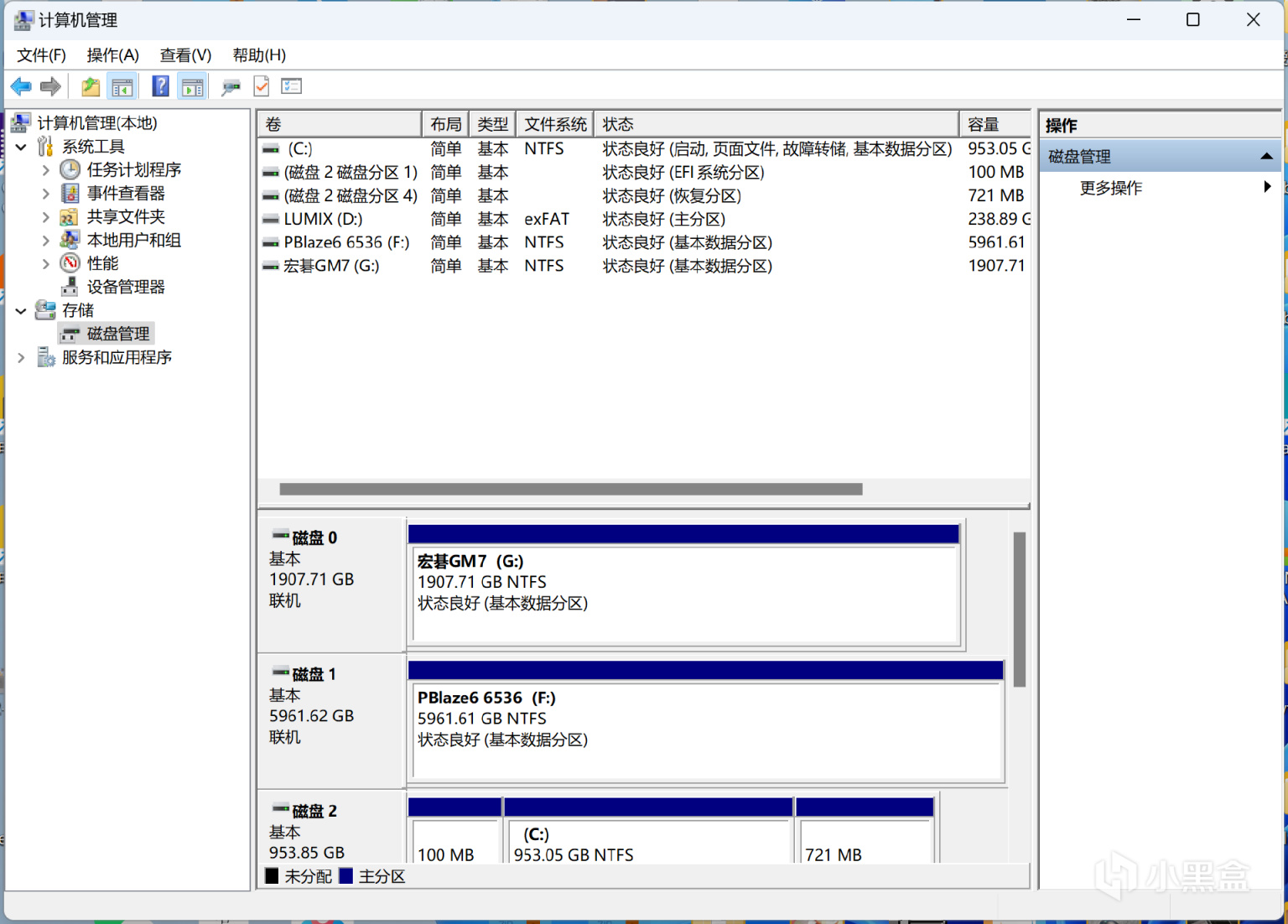Select the 宏碁GM7 (G:) partition block
1288x924 pixels.
click(x=685, y=586)
